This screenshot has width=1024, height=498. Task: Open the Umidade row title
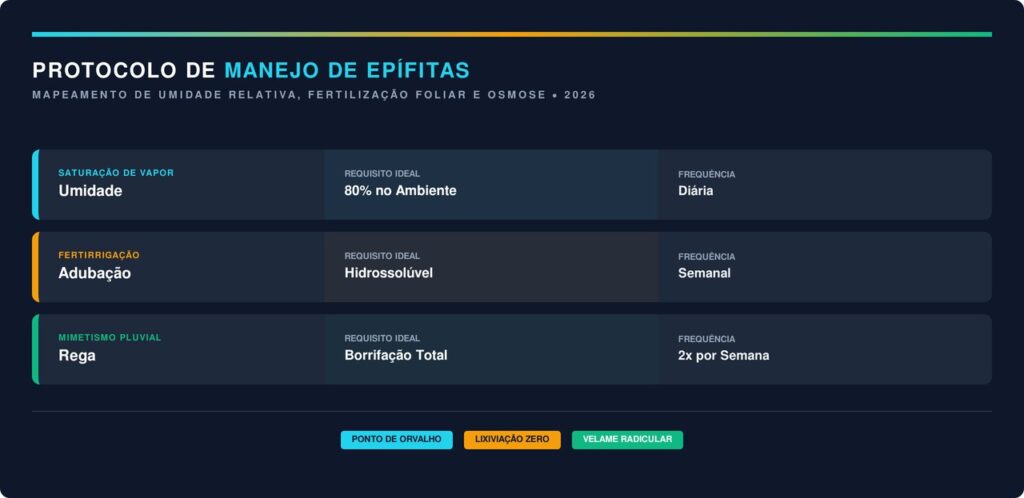[x=90, y=191]
